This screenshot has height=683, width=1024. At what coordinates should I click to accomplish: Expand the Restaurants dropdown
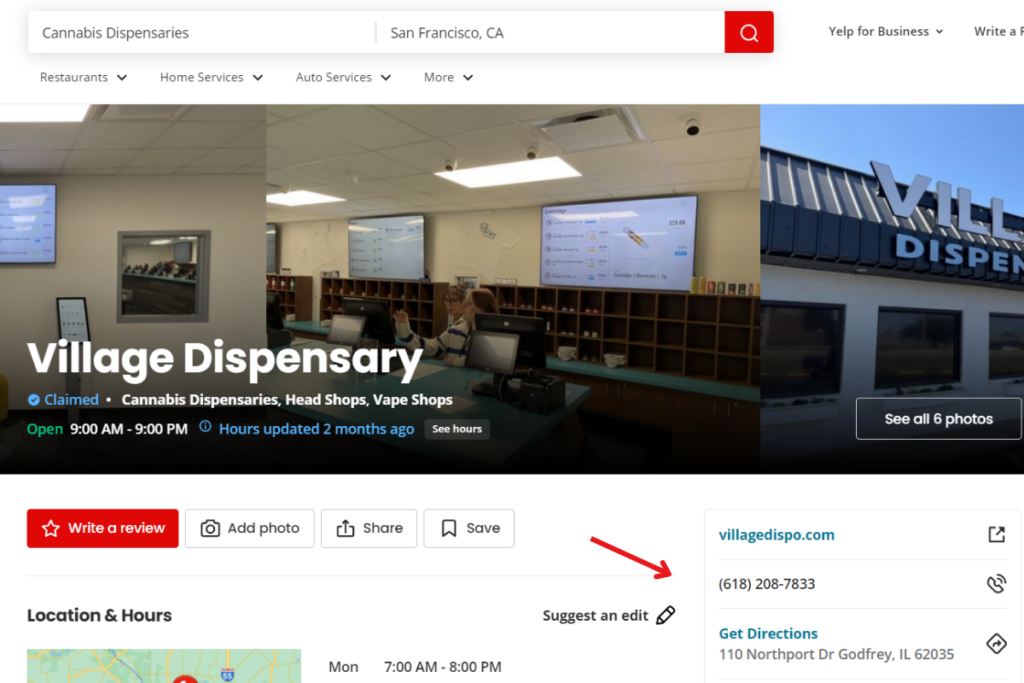click(x=83, y=77)
